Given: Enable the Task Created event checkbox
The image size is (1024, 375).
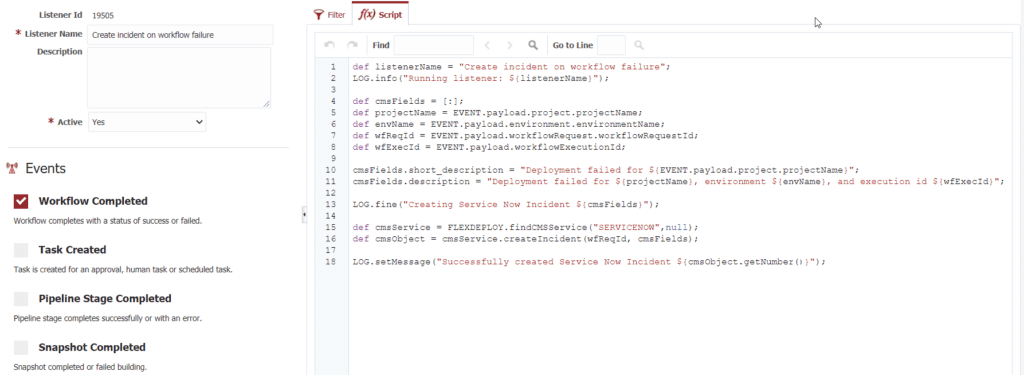Looking at the screenshot, I should click(x=21, y=250).
